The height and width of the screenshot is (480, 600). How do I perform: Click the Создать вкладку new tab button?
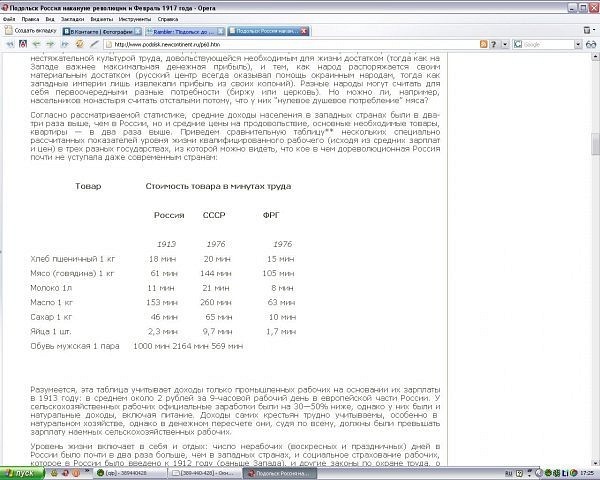tap(31, 31)
